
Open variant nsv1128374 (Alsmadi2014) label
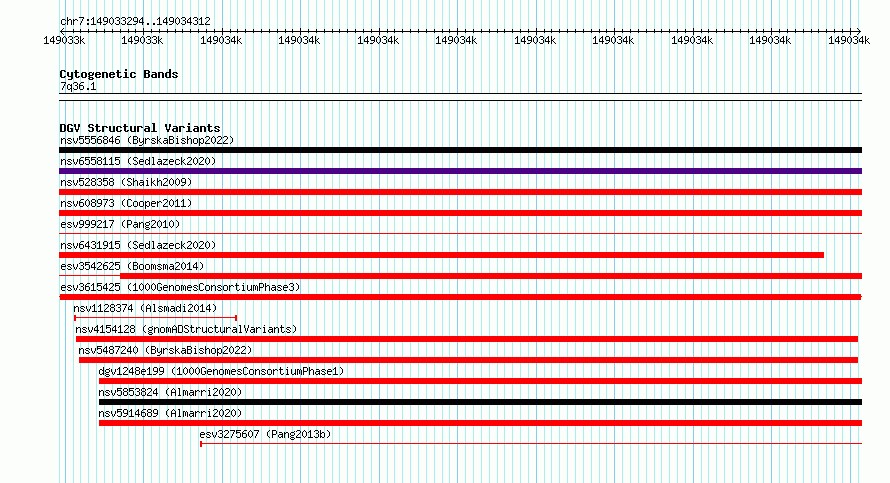pyautogui.click(x=145, y=308)
